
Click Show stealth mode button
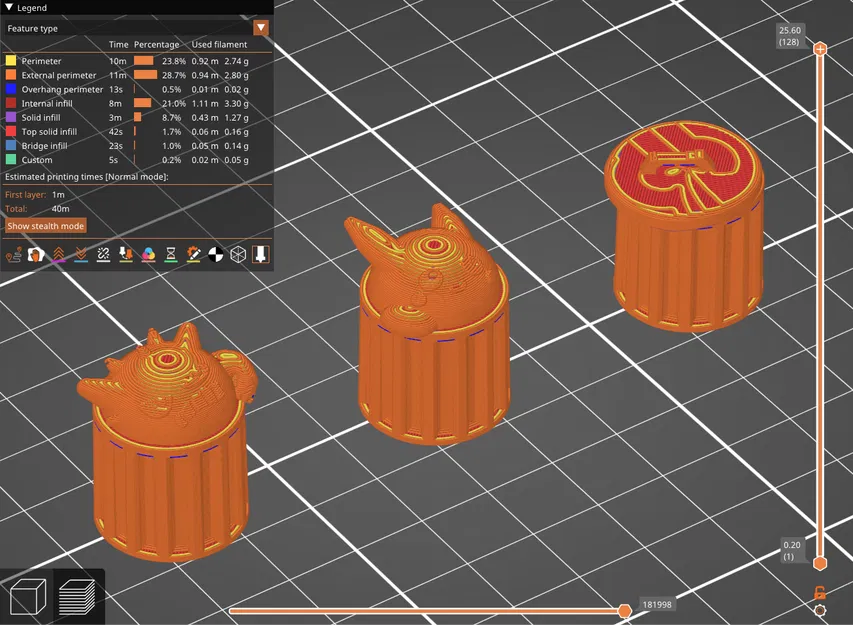(x=46, y=226)
